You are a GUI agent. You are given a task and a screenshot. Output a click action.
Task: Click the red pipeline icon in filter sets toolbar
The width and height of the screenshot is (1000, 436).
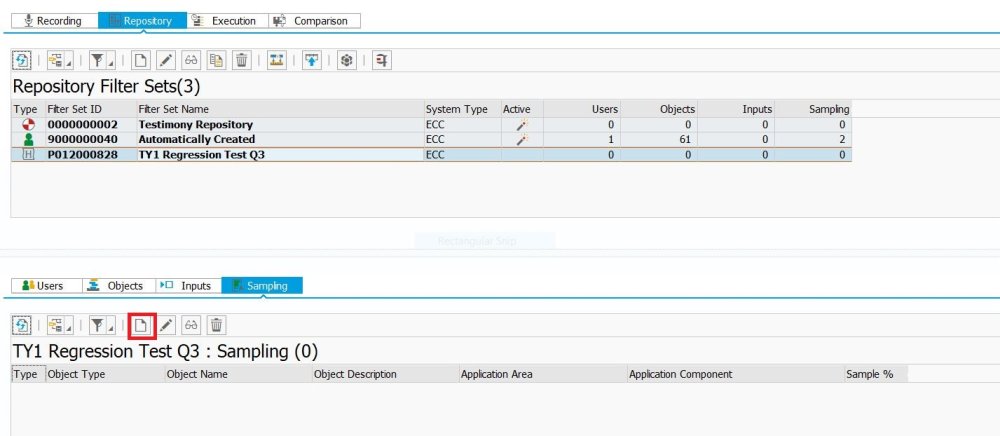tap(381, 61)
